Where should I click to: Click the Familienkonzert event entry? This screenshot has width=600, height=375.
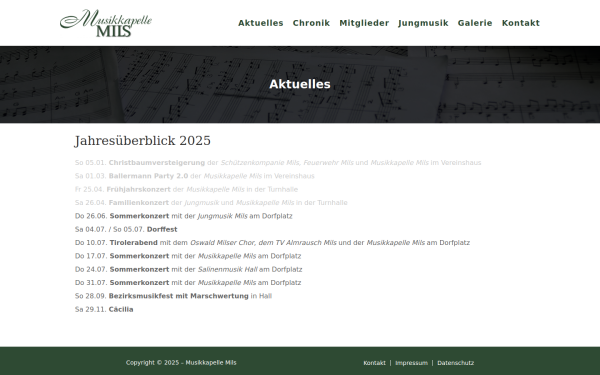coord(211,203)
